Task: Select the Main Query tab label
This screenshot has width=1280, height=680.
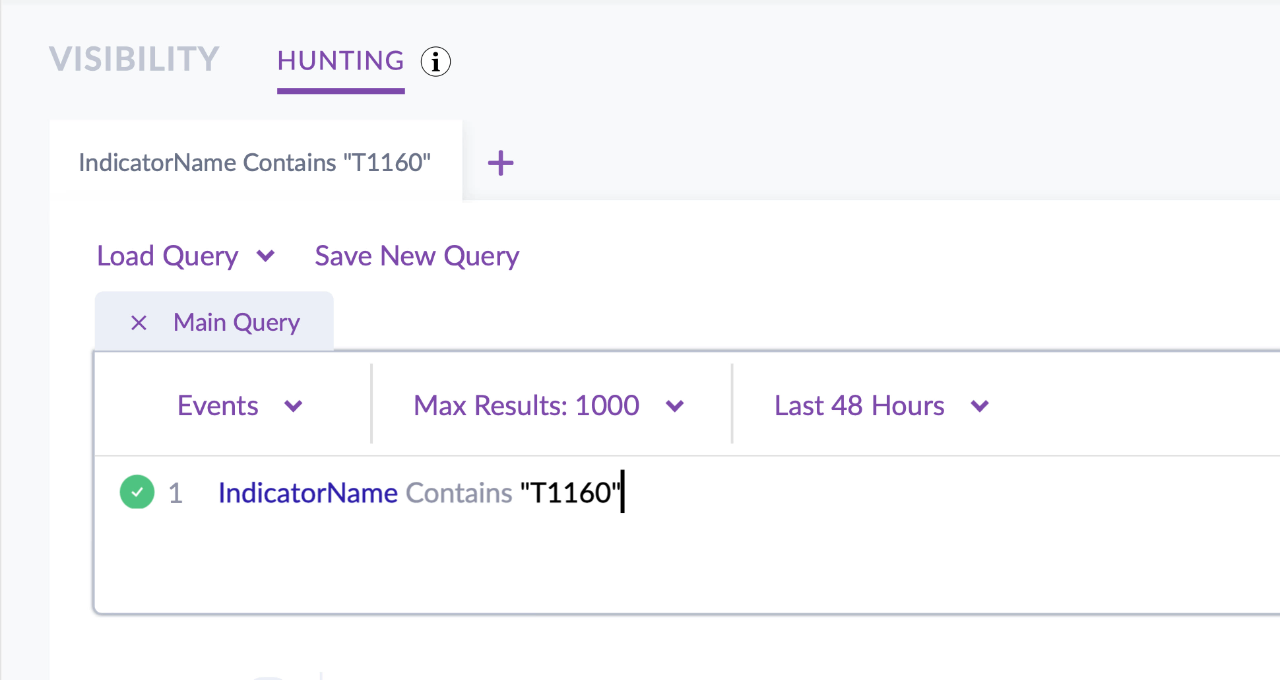Action: click(236, 322)
